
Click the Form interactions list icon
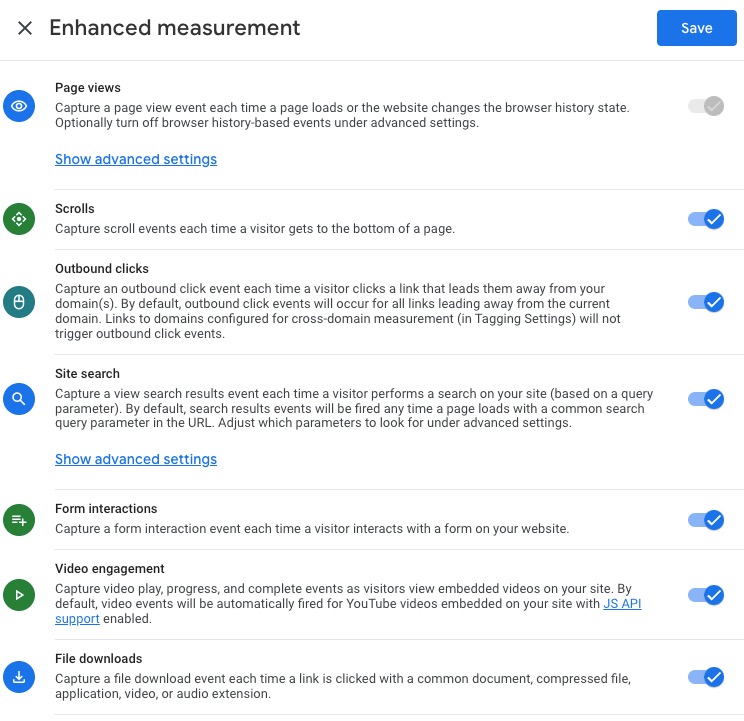[x=19, y=519]
